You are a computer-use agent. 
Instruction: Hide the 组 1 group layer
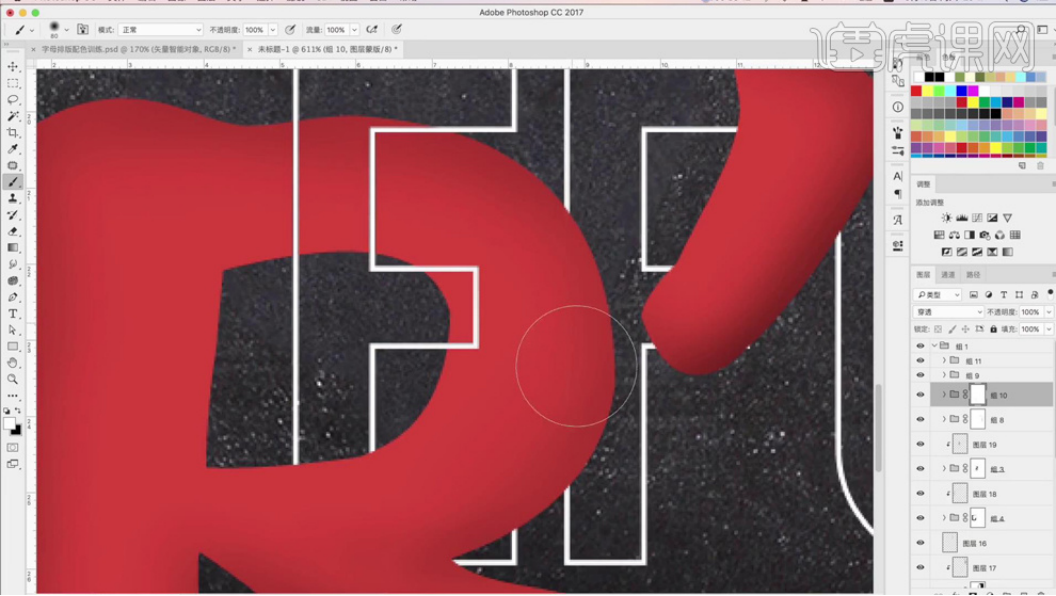click(x=921, y=346)
